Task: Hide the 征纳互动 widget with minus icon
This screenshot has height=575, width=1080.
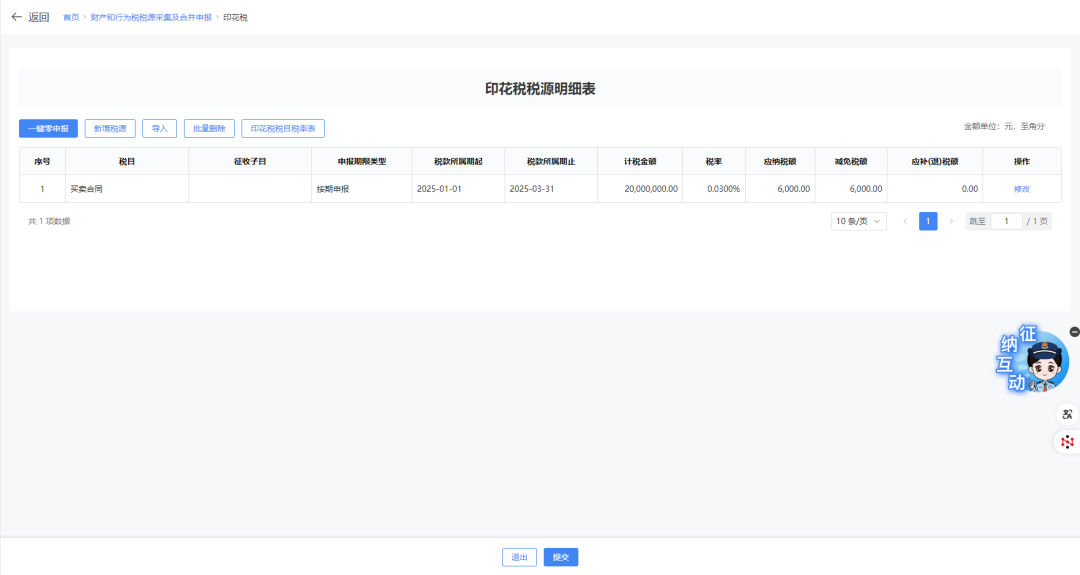Action: pos(1074,332)
